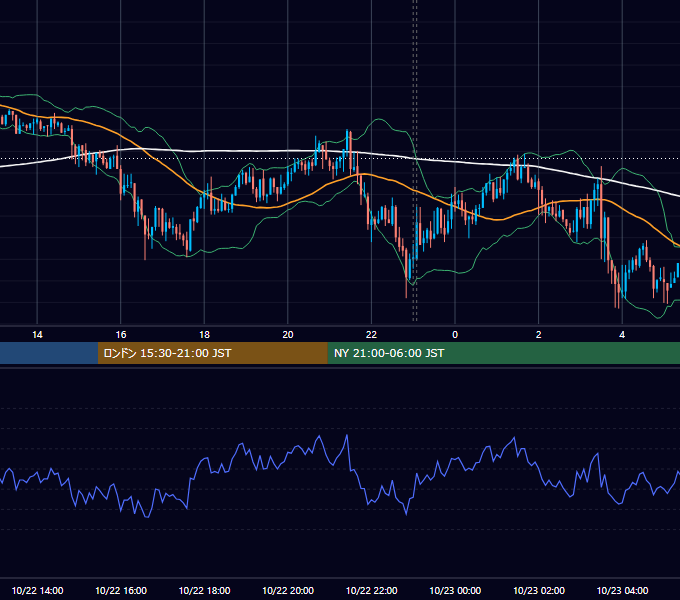Click the 0 hour label on price chart axis

pyautogui.click(x=455, y=335)
